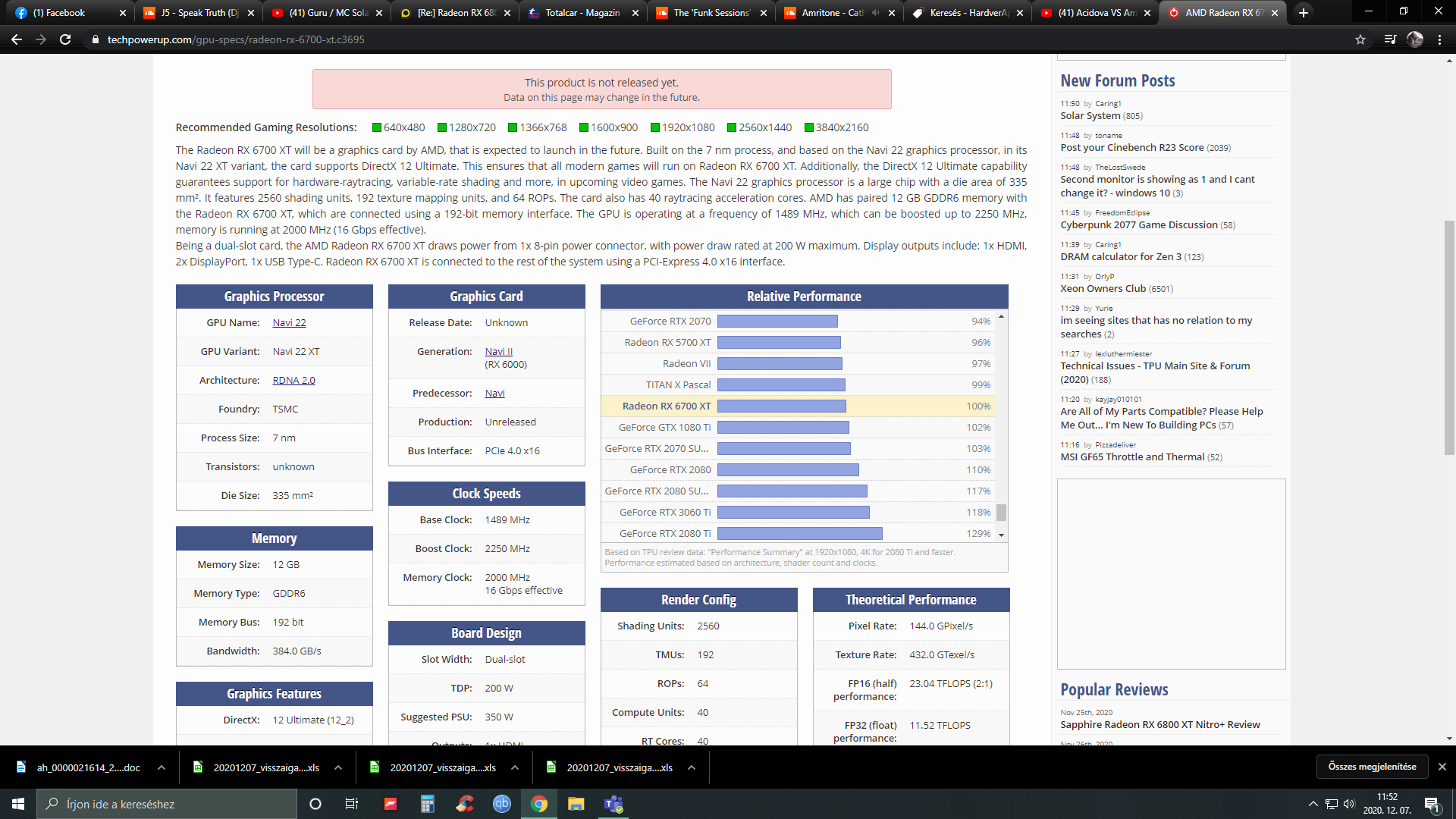Open the Calculator taskbar icon
Screen dimensions: 1456x819
[428, 804]
